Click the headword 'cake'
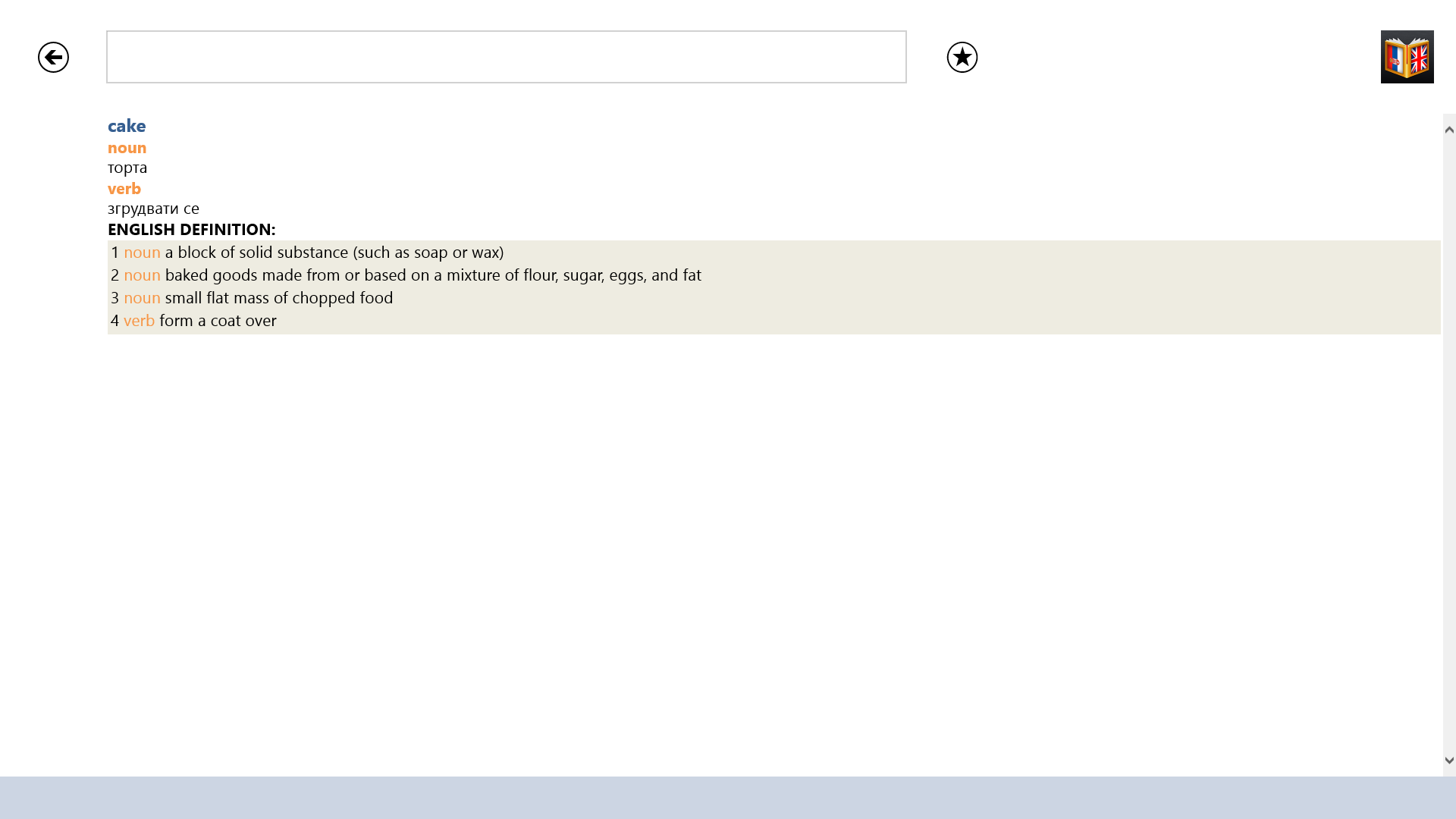This screenshot has width=1456, height=819. pyautogui.click(x=127, y=126)
